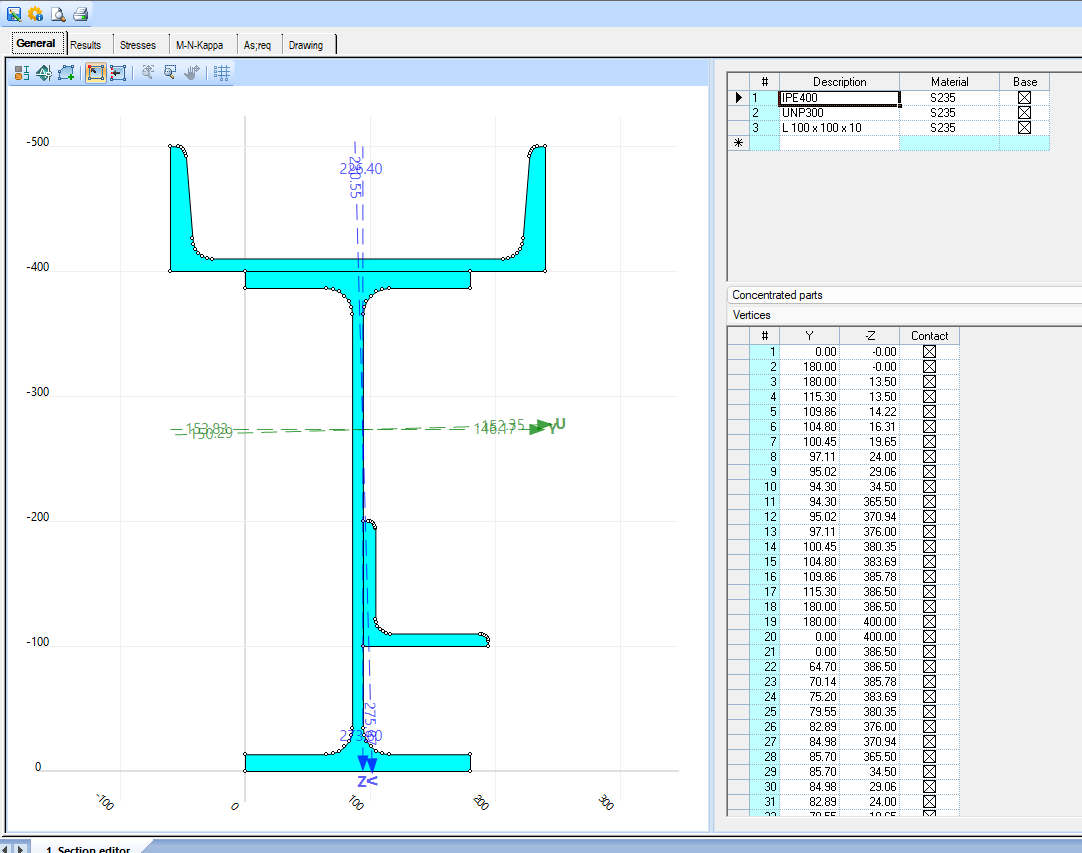
Task: Click the zoom extents icon
Action: [148, 72]
